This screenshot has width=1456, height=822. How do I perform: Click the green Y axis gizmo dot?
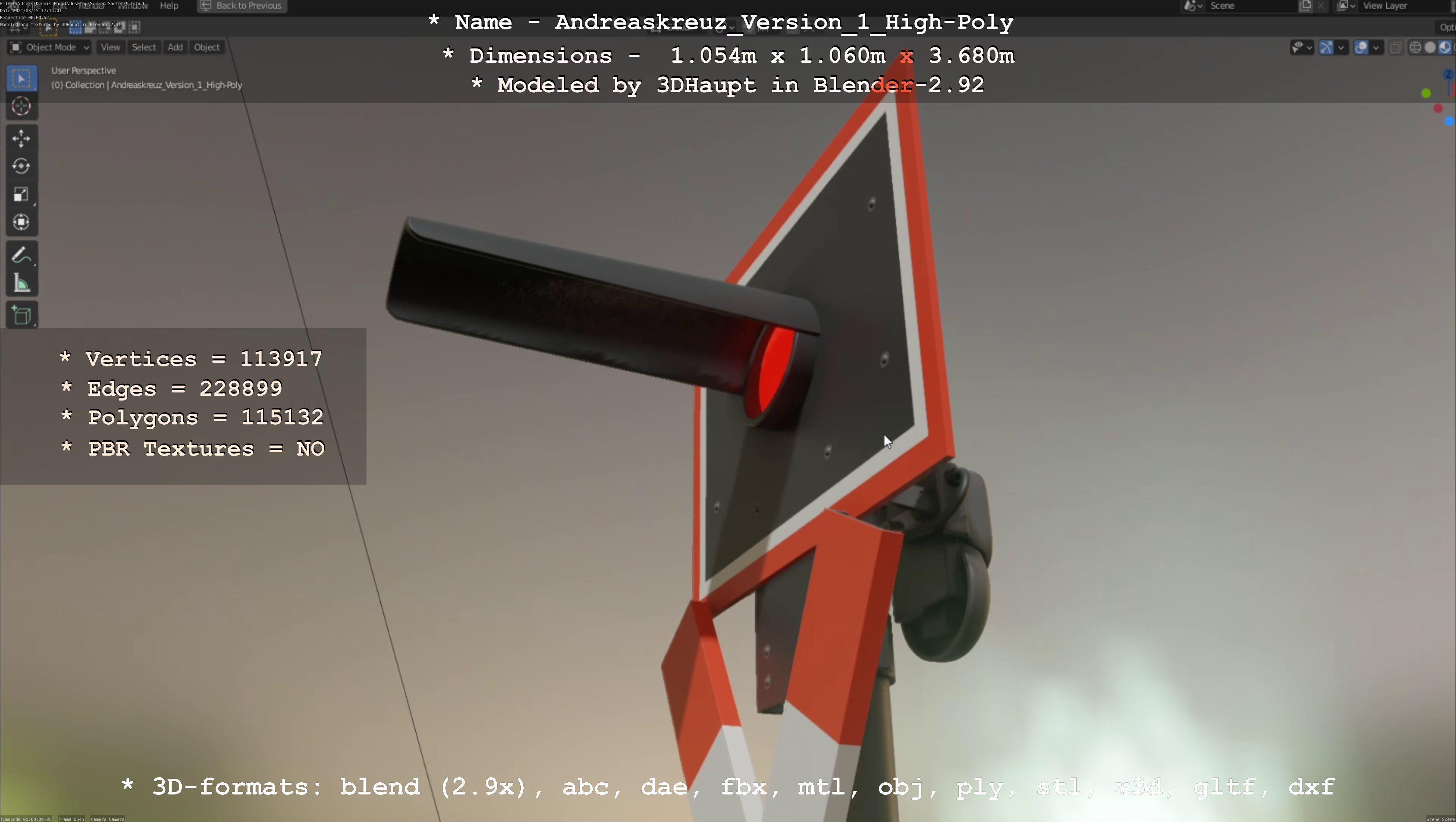pyautogui.click(x=1426, y=93)
